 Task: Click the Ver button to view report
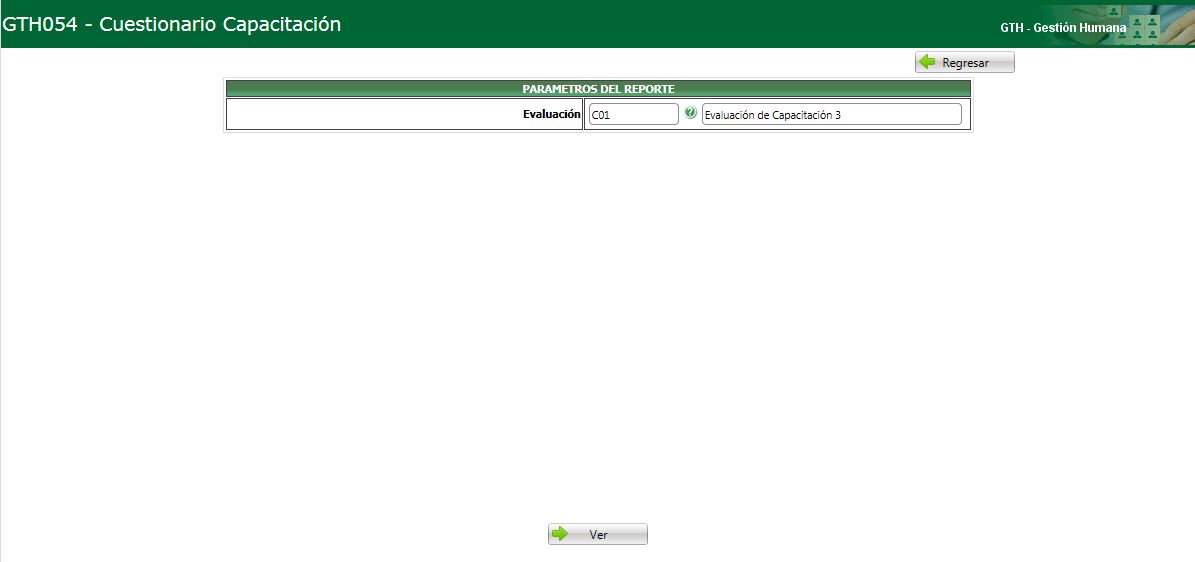pos(598,535)
